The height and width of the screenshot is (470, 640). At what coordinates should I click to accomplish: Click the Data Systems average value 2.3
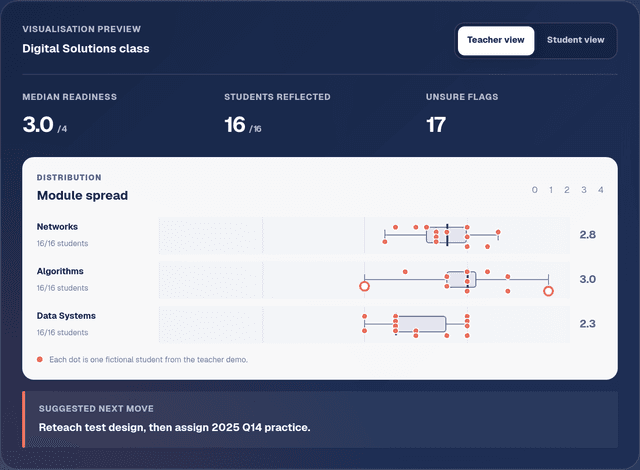[x=587, y=324]
